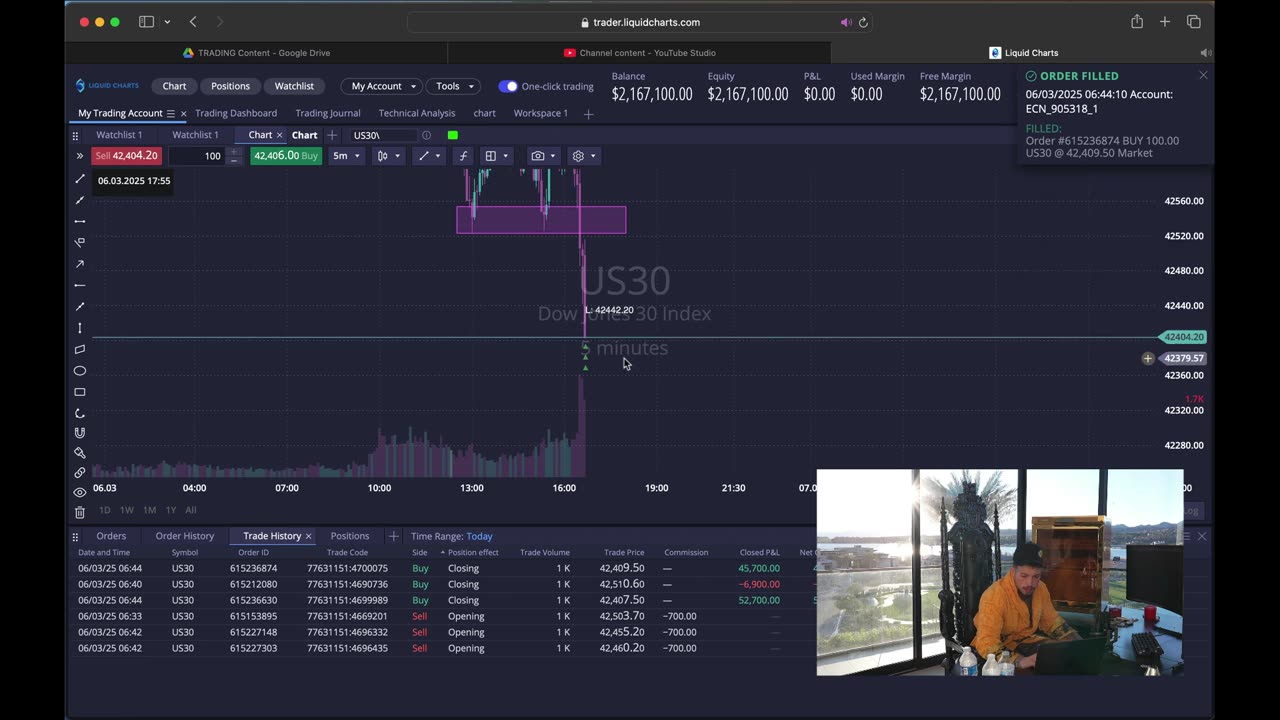Toggle One-click trading switch
This screenshot has height=720, width=1280.
pos(508,86)
